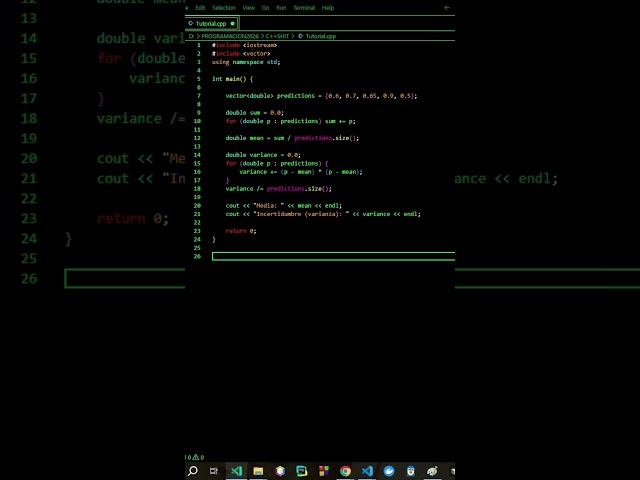Open the blue Visual Studio Code icon

click(367, 471)
